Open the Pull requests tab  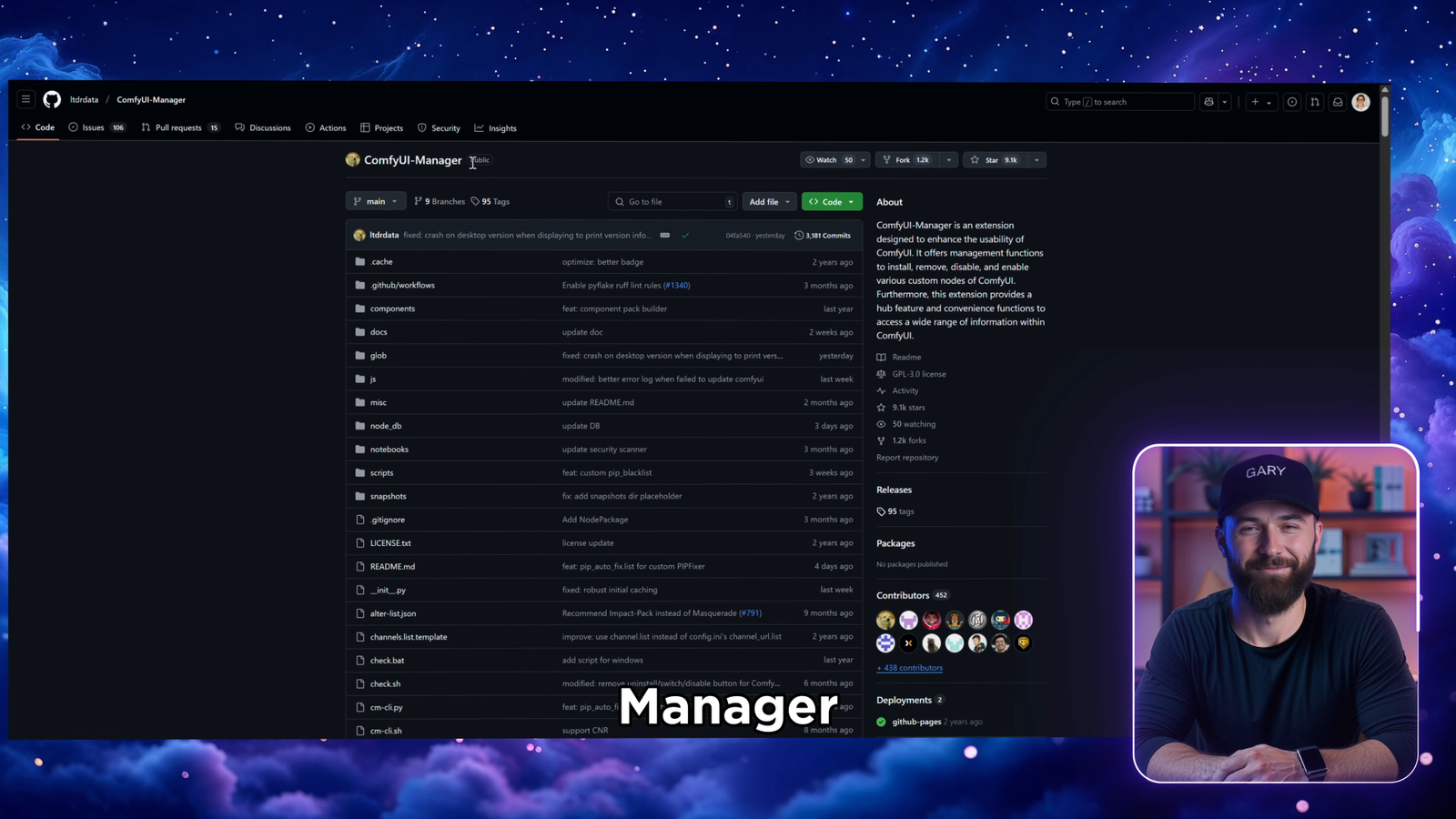point(180,127)
